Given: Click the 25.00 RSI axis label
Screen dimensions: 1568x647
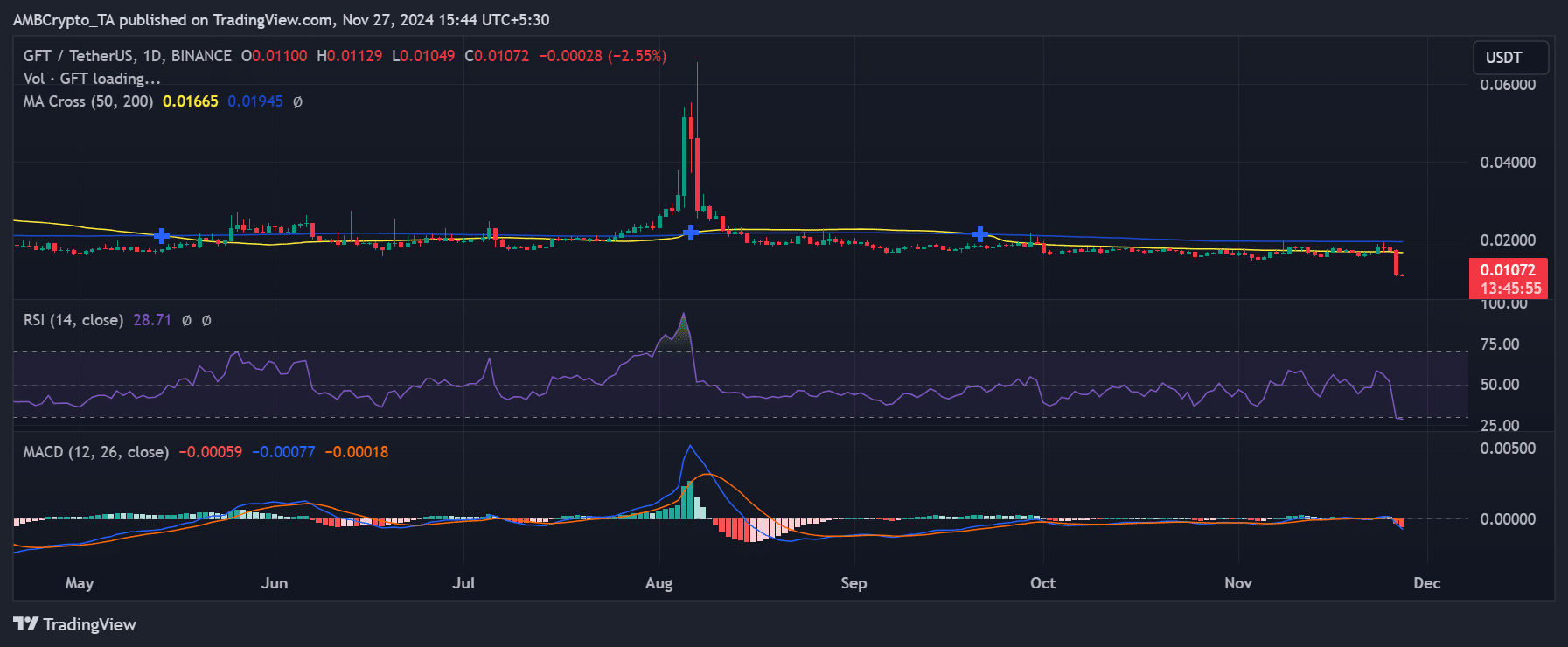Looking at the screenshot, I should 1500,426.
